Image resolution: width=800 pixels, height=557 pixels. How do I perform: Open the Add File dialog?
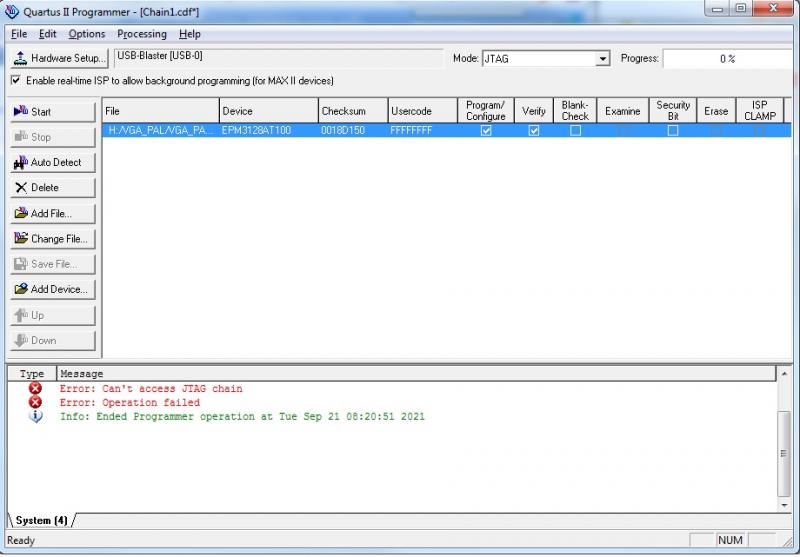coord(53,213)
